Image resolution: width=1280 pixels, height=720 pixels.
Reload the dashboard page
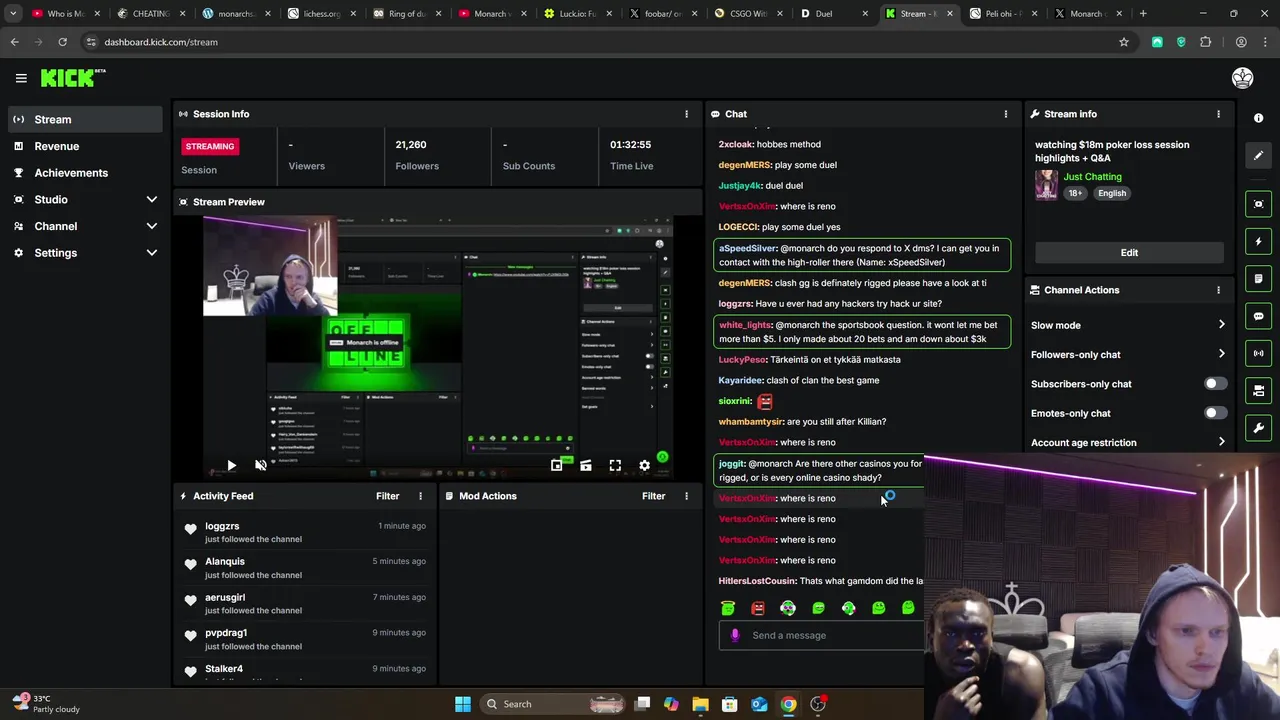click(x=62, y=42)
